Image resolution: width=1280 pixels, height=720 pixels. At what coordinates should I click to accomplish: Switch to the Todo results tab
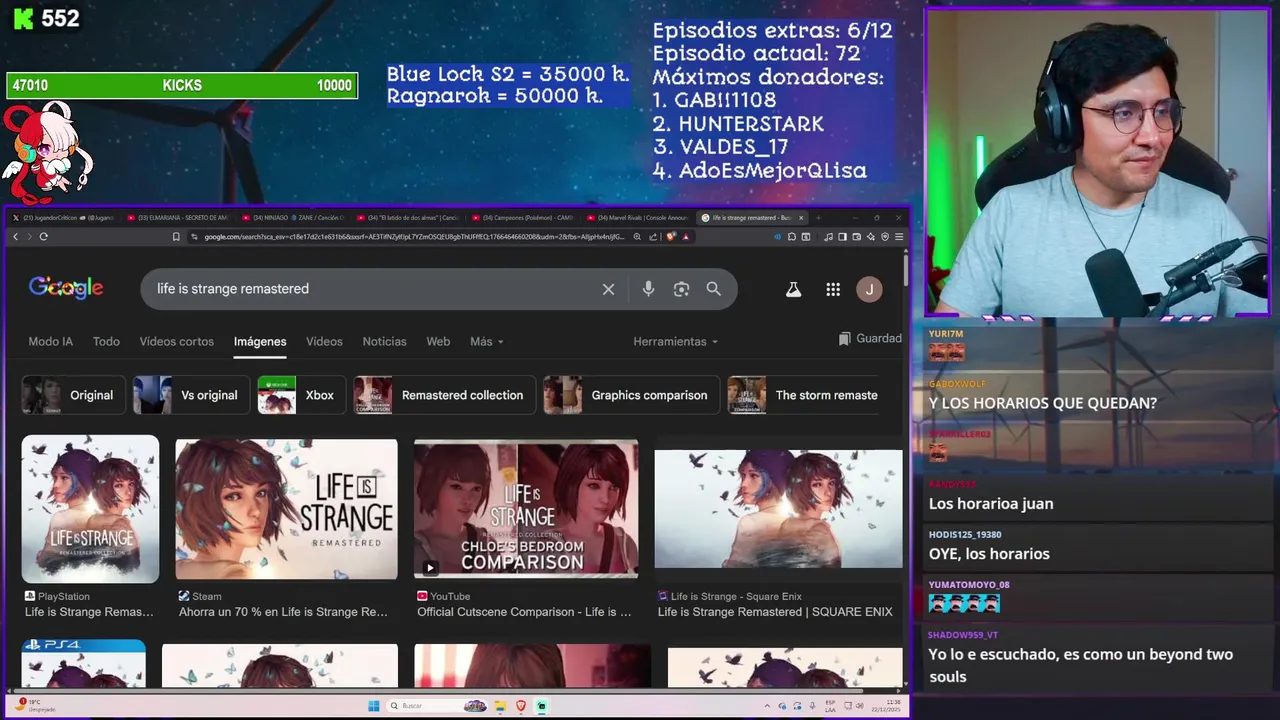point(106,342)
